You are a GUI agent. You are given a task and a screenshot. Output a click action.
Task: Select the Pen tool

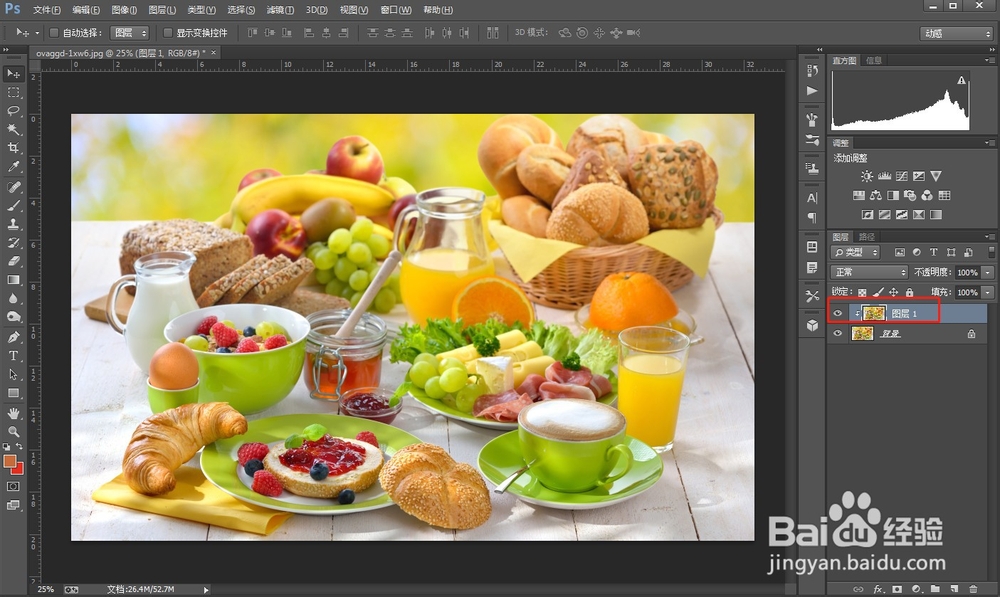13,337
